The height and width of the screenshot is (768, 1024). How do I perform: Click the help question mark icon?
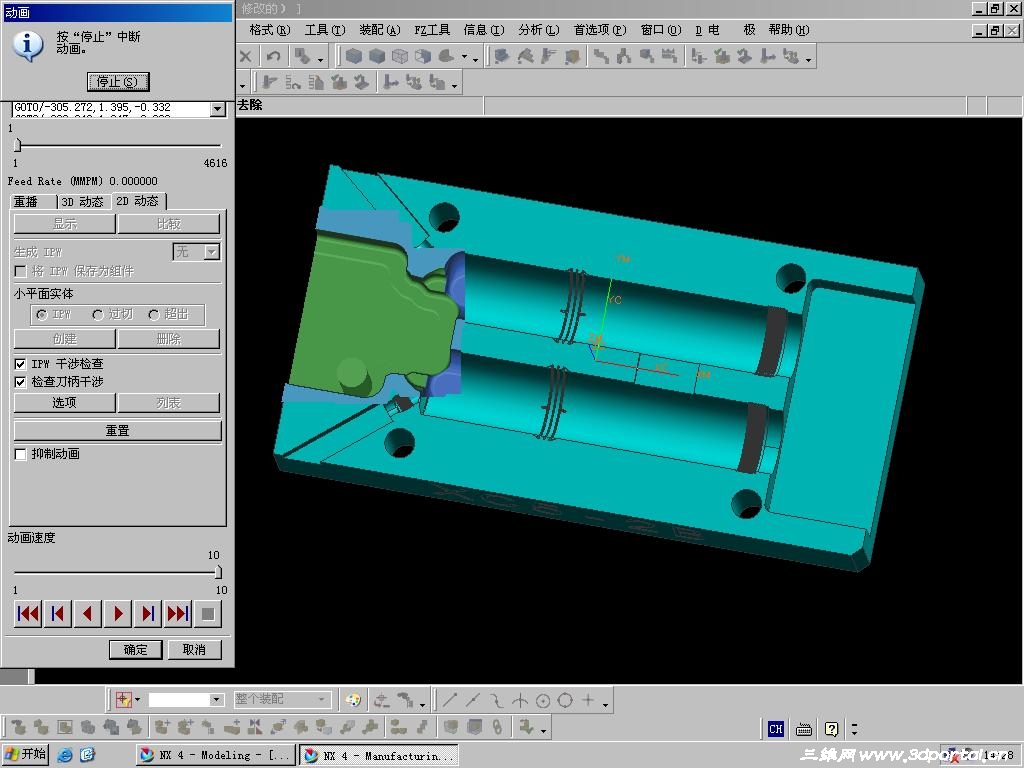(831, 729)
